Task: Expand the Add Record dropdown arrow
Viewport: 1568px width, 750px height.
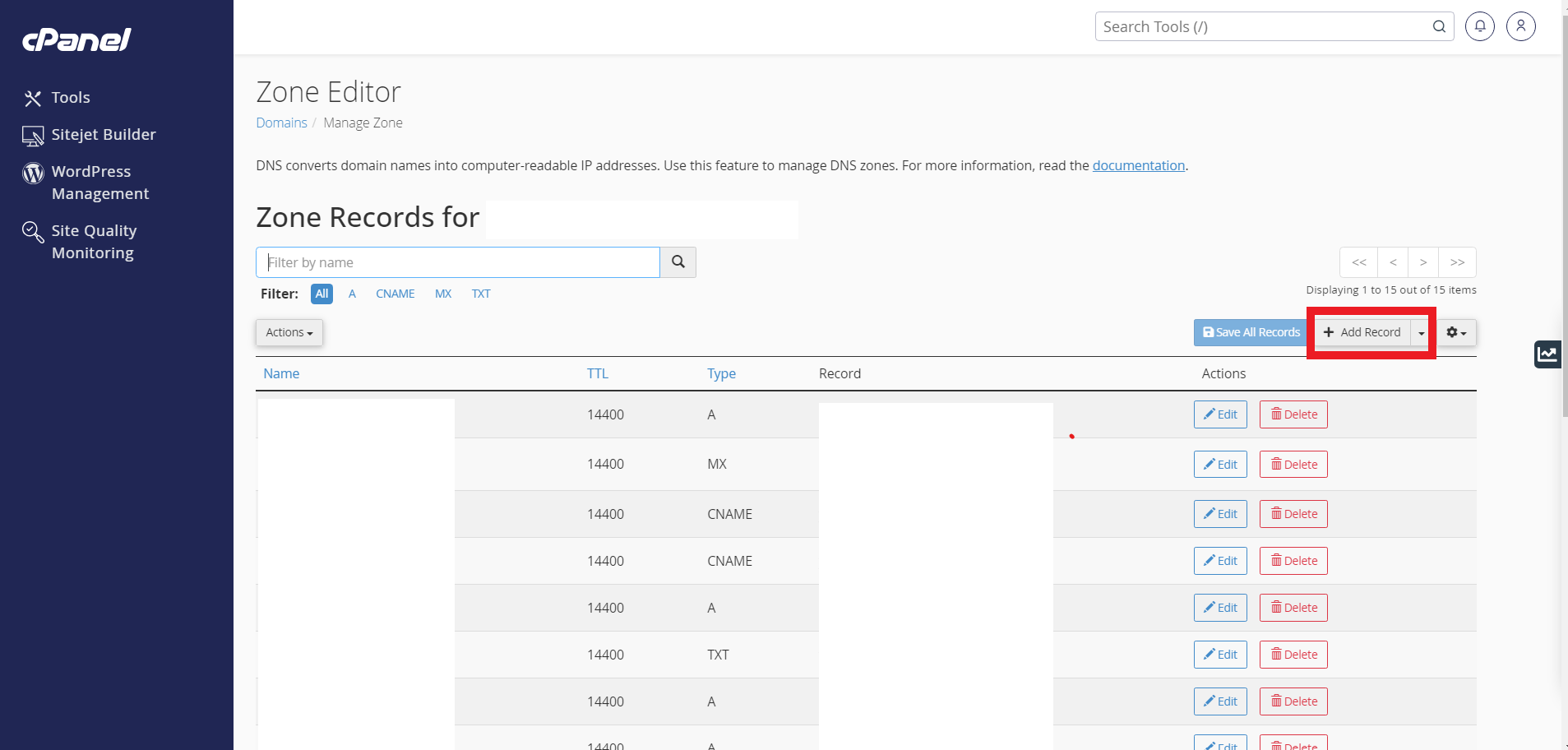Action: (x=1421, y=332)
